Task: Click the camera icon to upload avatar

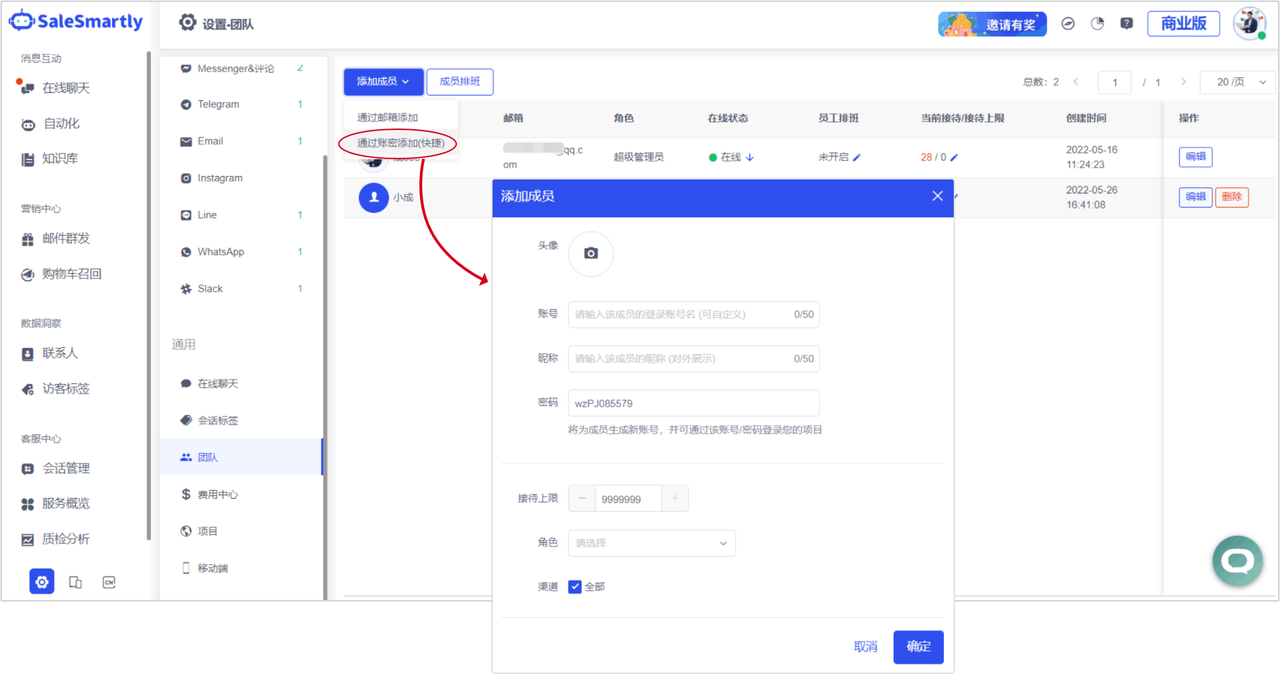Action: point(591,254)
